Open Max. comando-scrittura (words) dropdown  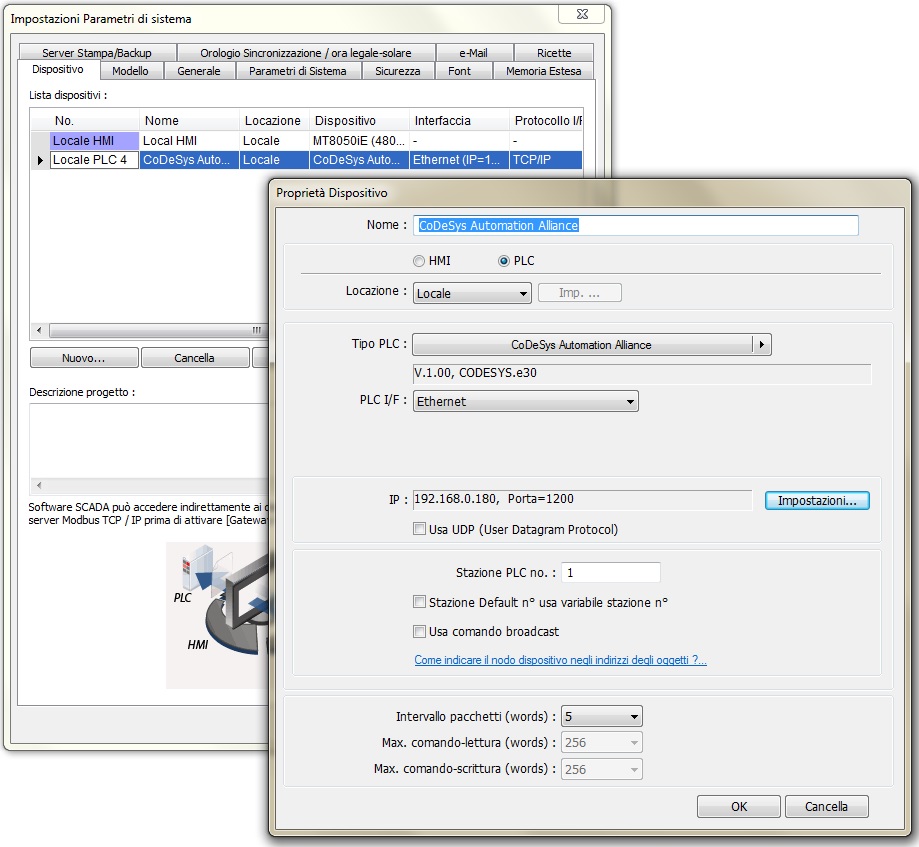601,769
